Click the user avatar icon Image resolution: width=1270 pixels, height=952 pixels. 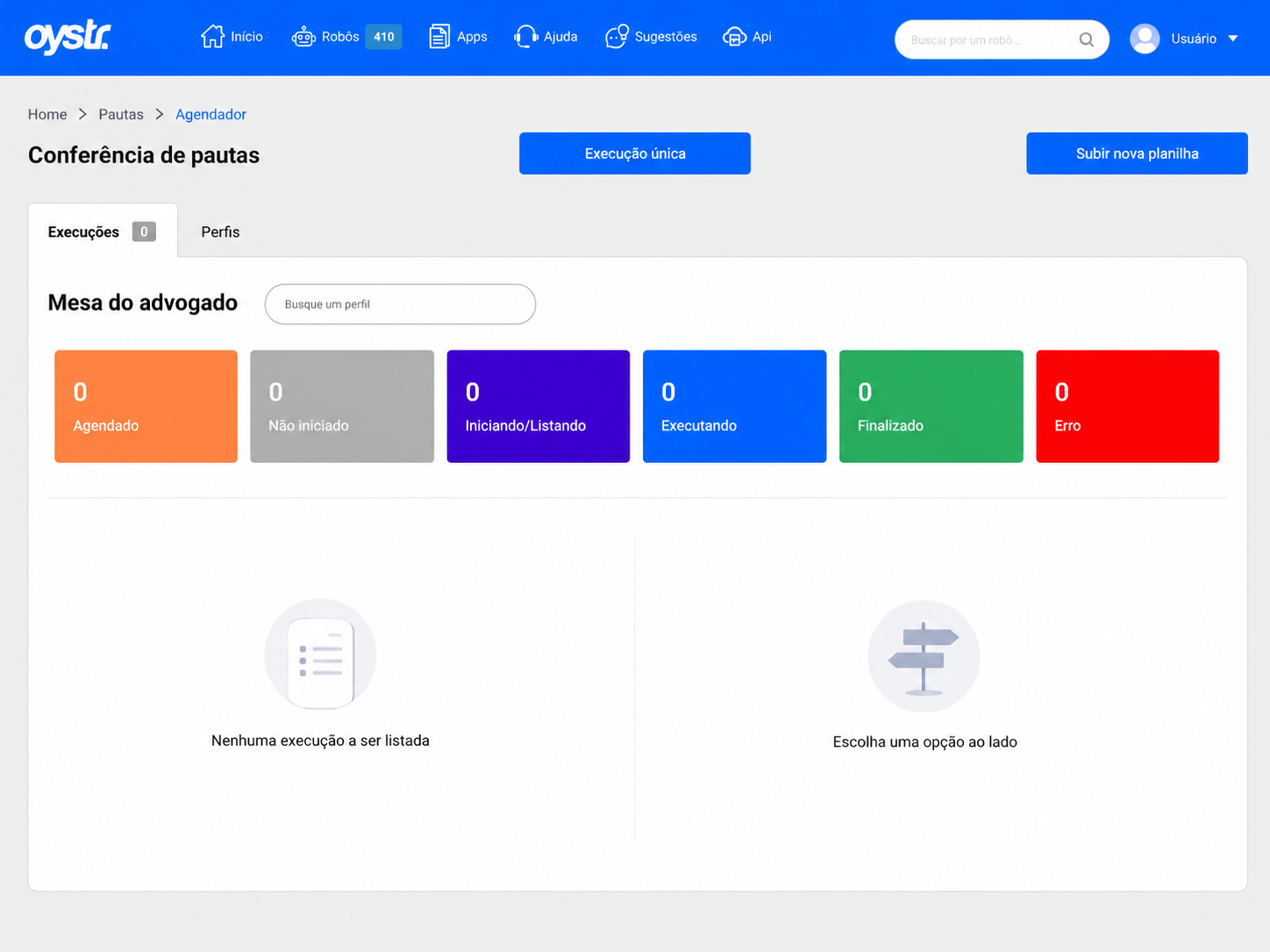click(1145, 39)
